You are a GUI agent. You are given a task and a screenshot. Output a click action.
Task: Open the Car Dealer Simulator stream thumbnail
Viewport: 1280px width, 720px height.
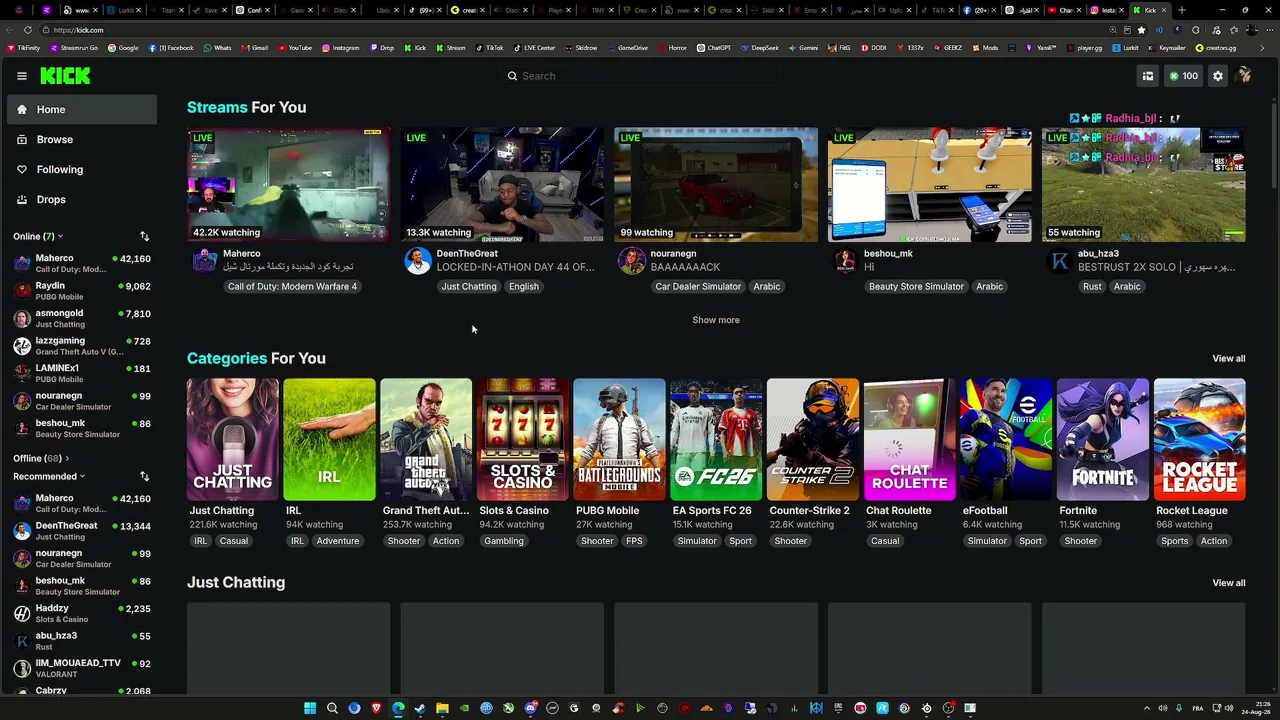[x=716, y=184]
